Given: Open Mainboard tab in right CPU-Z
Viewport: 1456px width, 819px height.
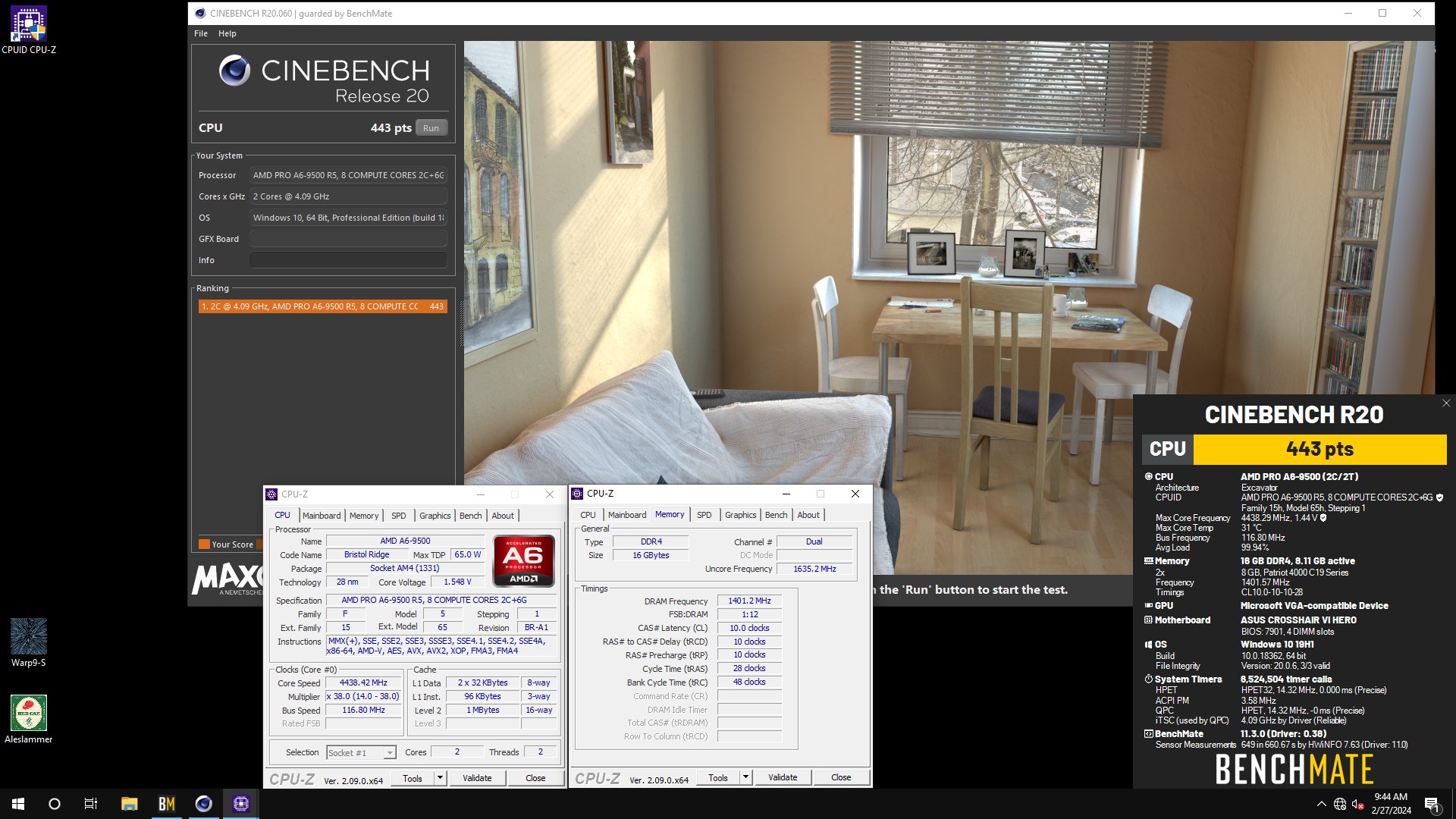Looking at the screenshot, I should click(627, 515).
